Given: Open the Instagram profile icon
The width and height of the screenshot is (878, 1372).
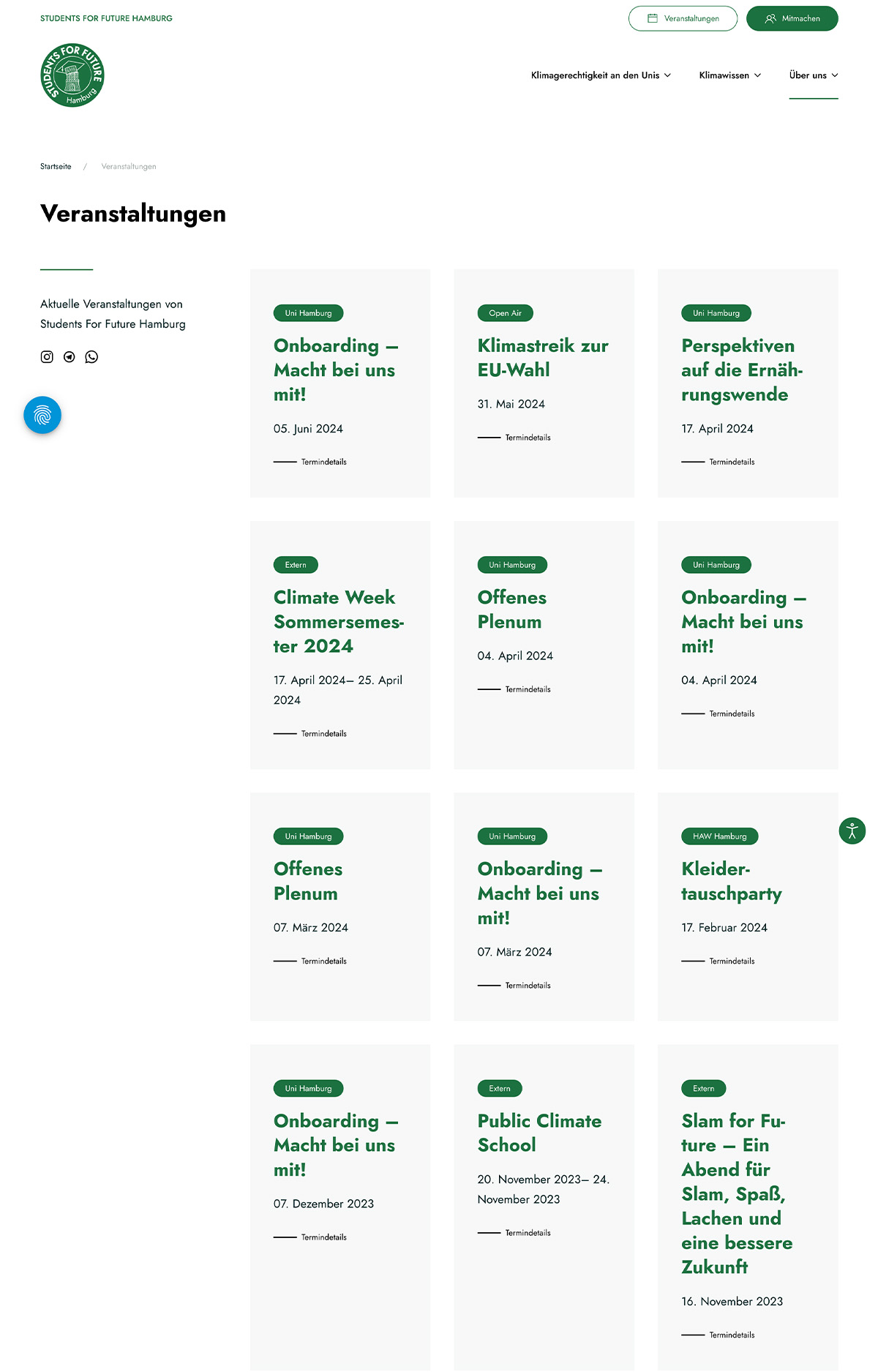Looking at the screenshot, I should [47, 357].
